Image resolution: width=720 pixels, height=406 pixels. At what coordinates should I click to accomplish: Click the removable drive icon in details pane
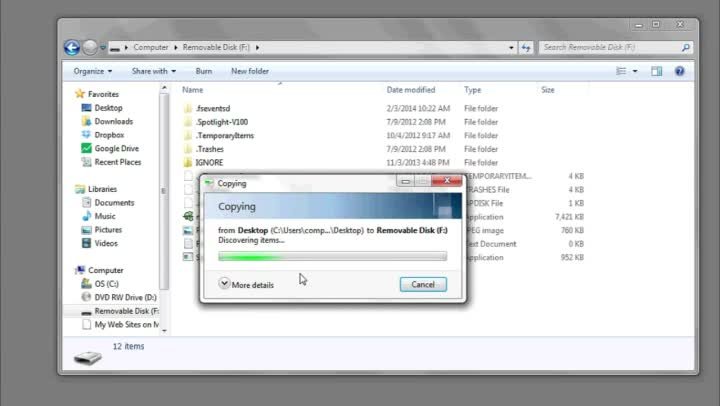pyautogui.click(x=88, y=357)
